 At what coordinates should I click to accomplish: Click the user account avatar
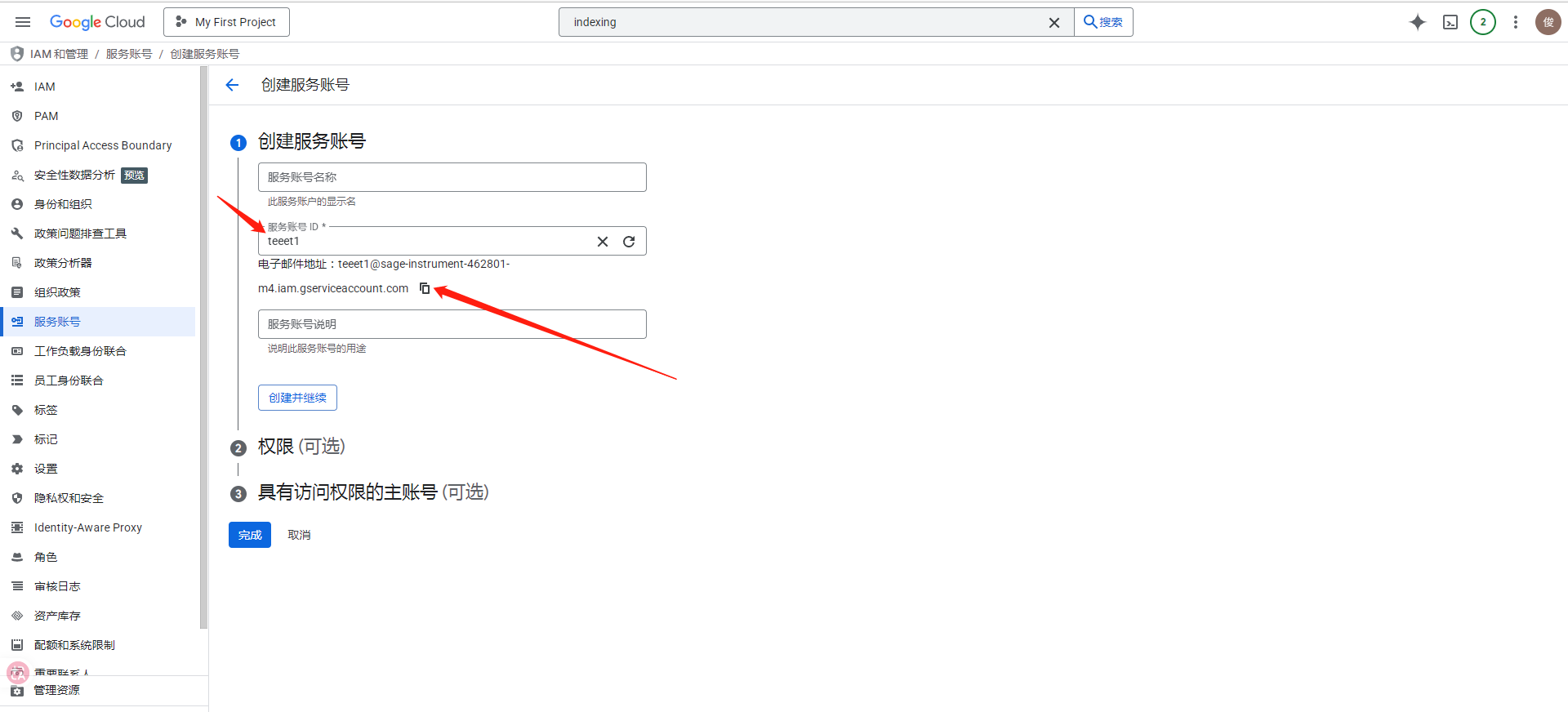pos(1548,22)
